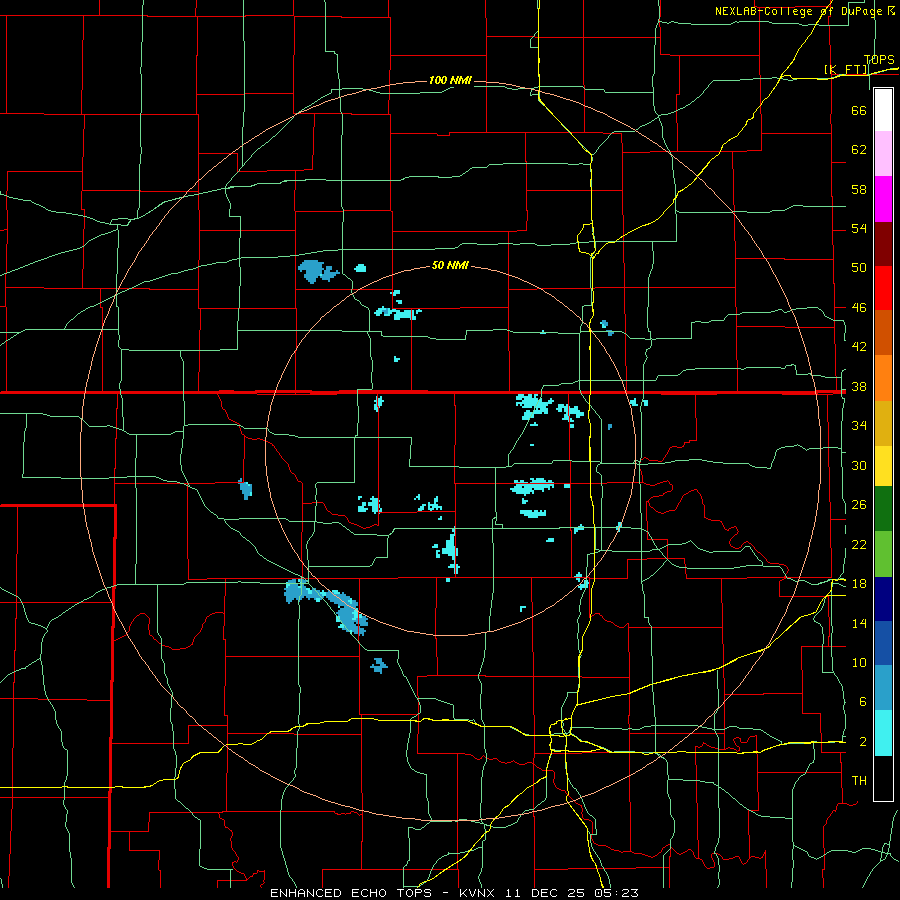Viewport: 900px width, 900px height.
Task: Click the "11 DEC 25" date text
Action: coord(548,893)
